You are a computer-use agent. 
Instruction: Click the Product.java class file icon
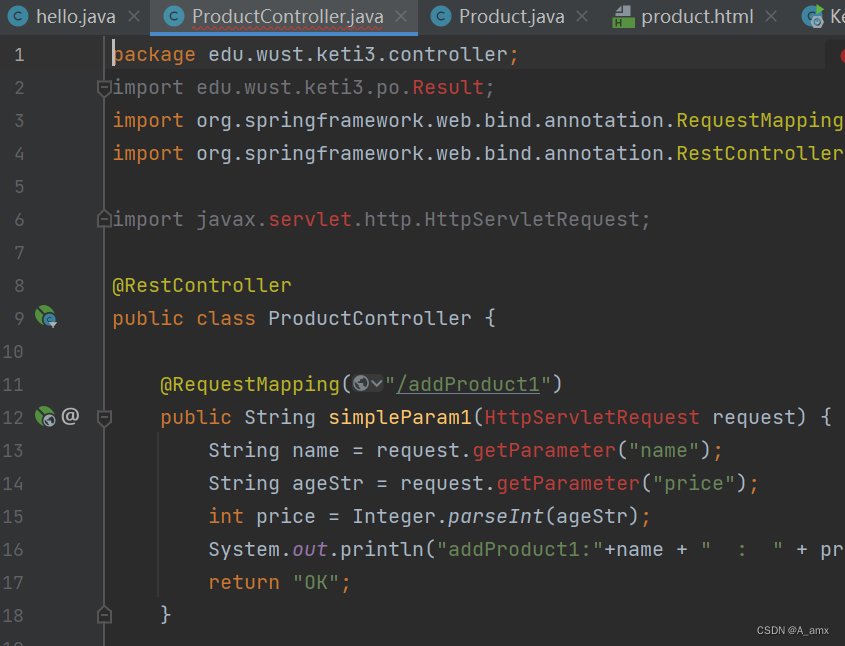click(441, 17)
